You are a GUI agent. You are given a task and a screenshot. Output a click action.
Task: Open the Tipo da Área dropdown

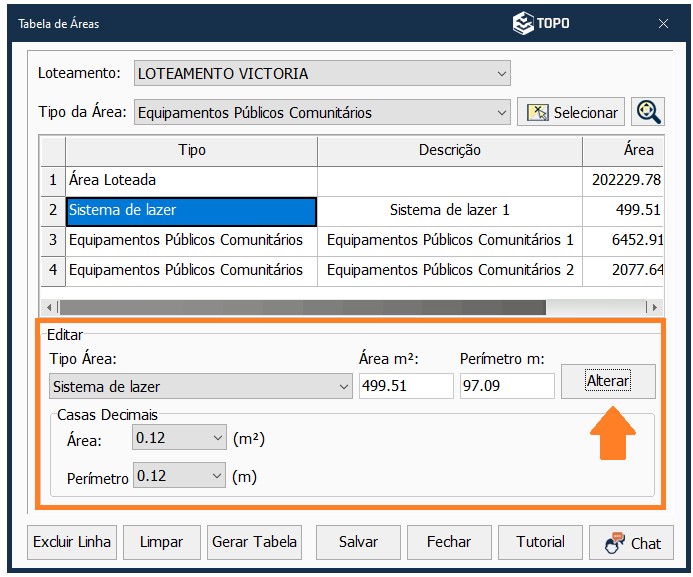[x=501, y=112]
